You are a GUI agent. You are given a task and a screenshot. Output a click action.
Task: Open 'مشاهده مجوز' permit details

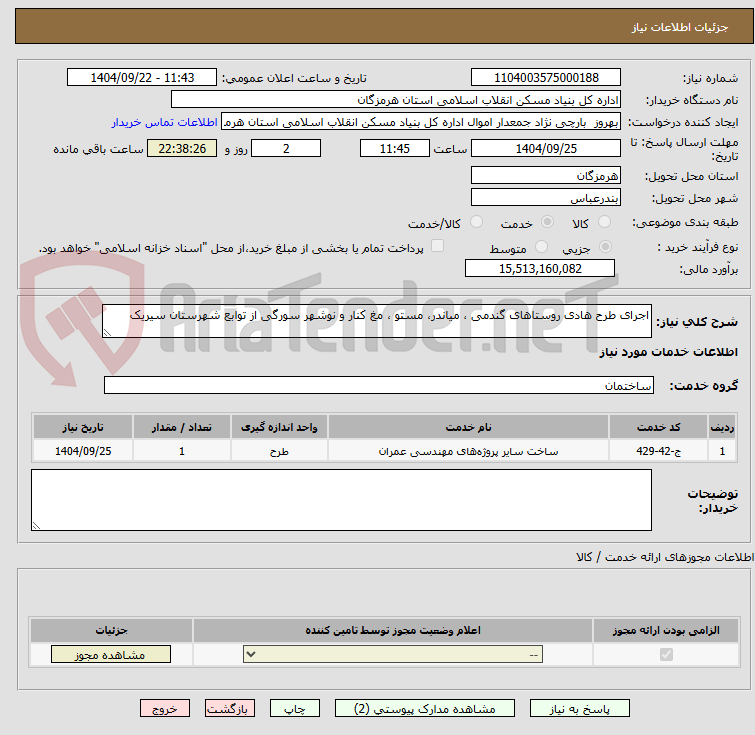111,655
